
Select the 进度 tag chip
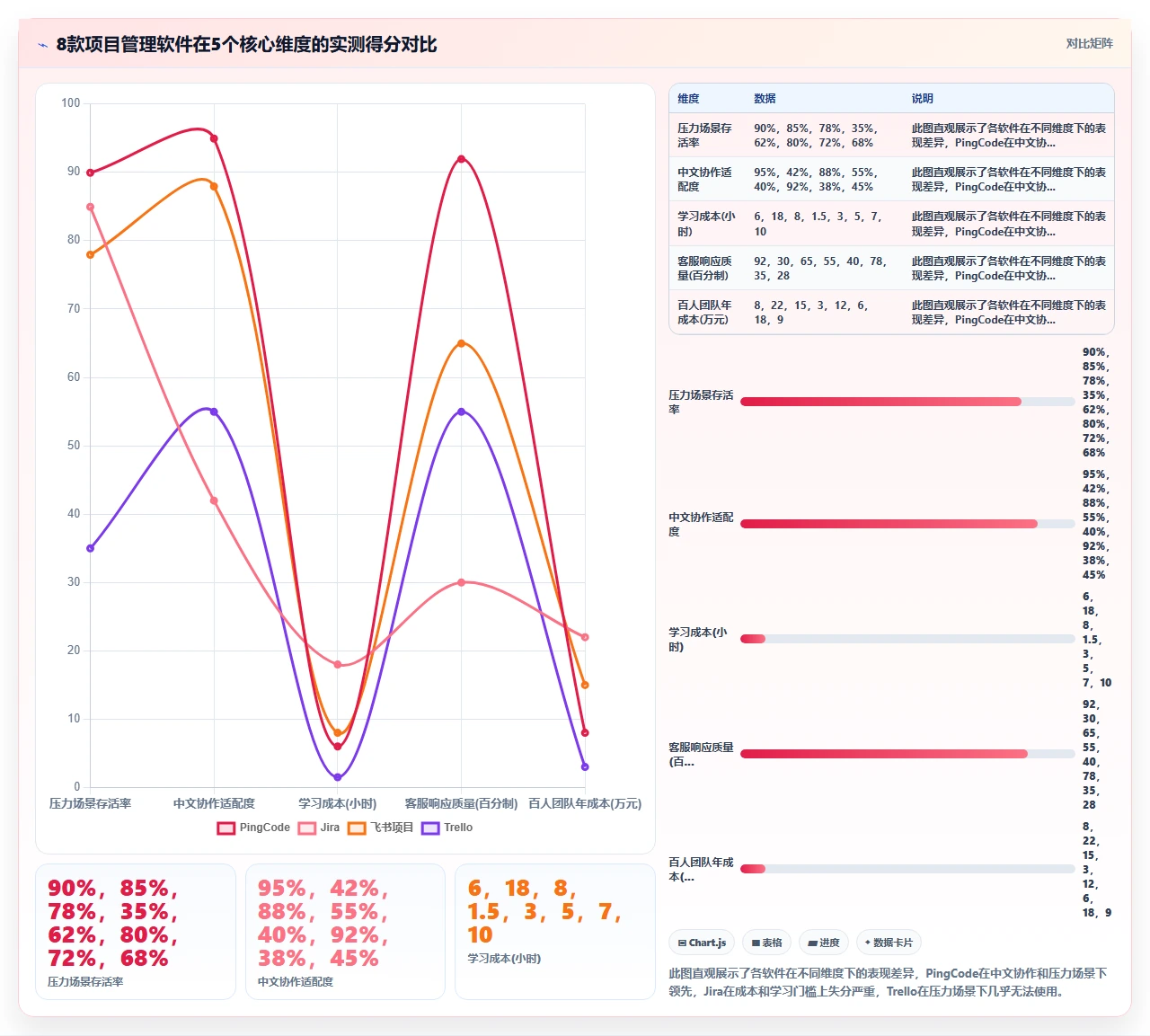pyautogui.click(x=823, y=943)
